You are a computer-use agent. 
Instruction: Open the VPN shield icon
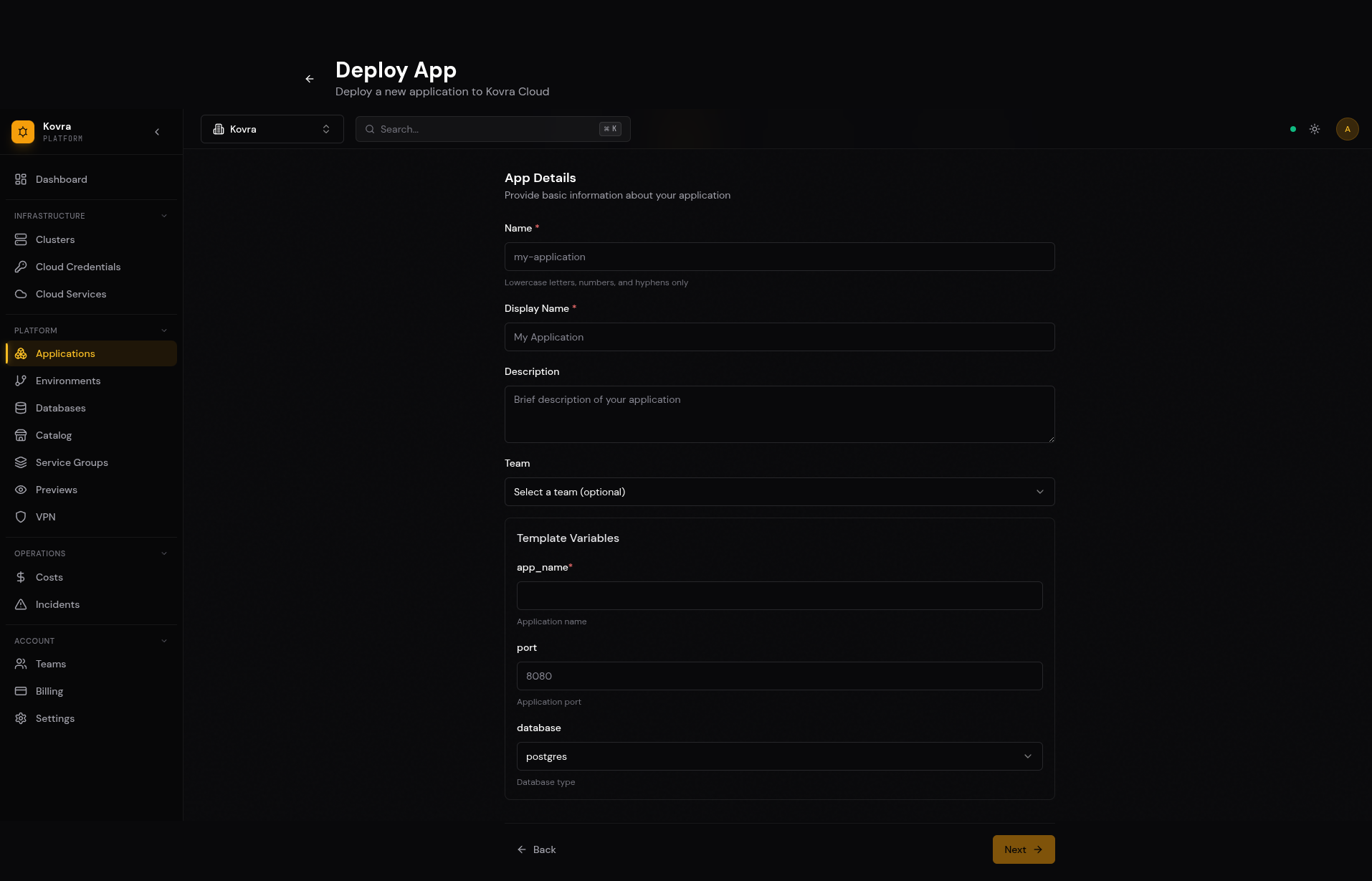(x=21, y=517)
